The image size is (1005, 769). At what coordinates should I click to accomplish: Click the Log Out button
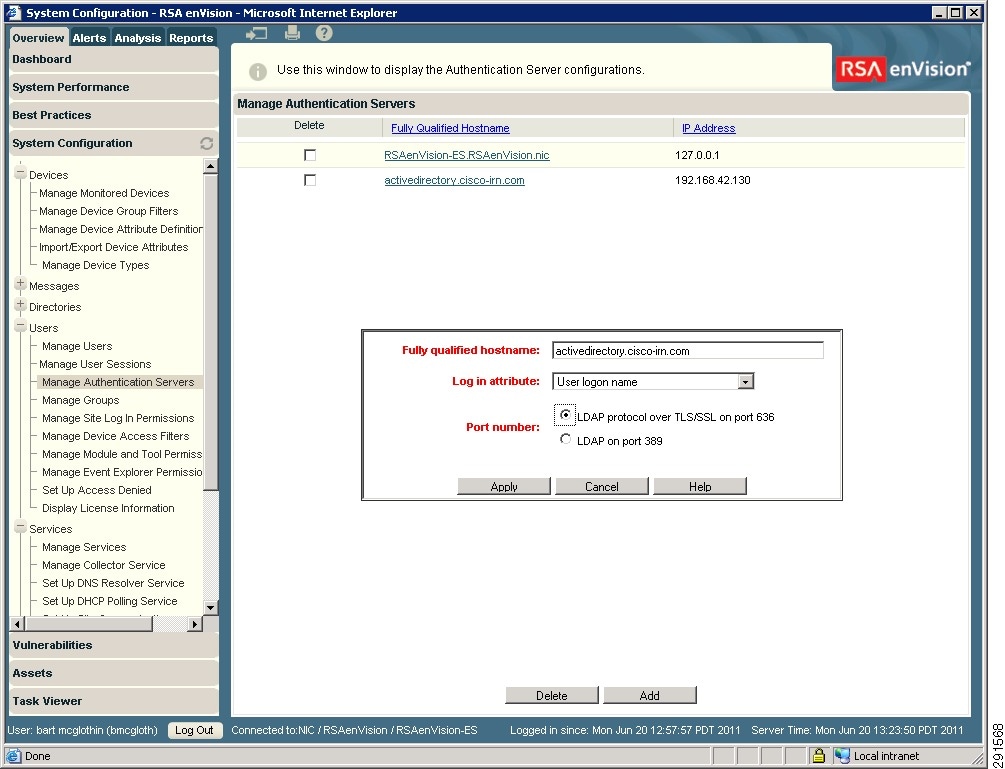(194, 731)
